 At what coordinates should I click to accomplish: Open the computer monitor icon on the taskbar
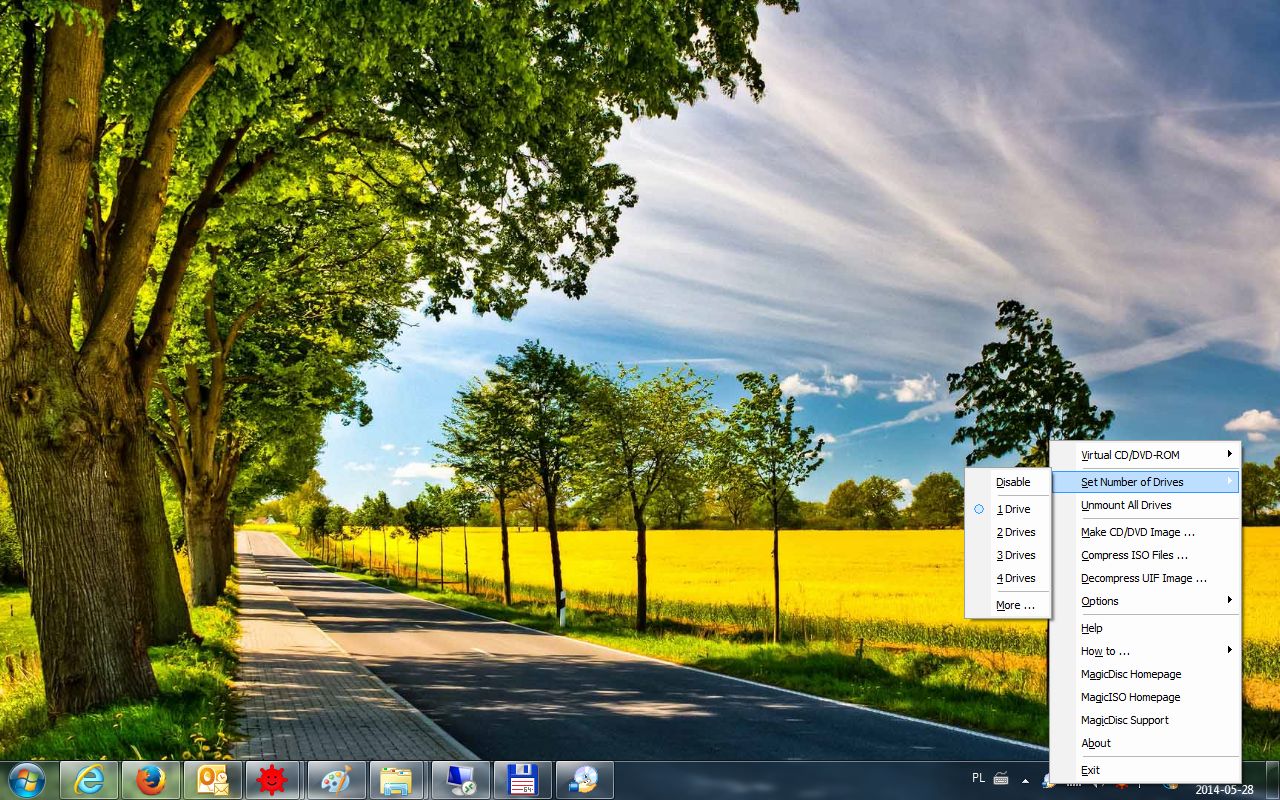click(461, 780)
